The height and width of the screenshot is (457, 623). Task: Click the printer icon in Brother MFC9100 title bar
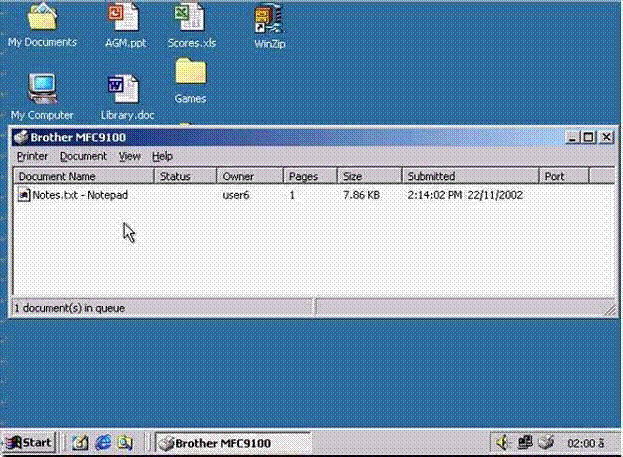click(21, 137)
